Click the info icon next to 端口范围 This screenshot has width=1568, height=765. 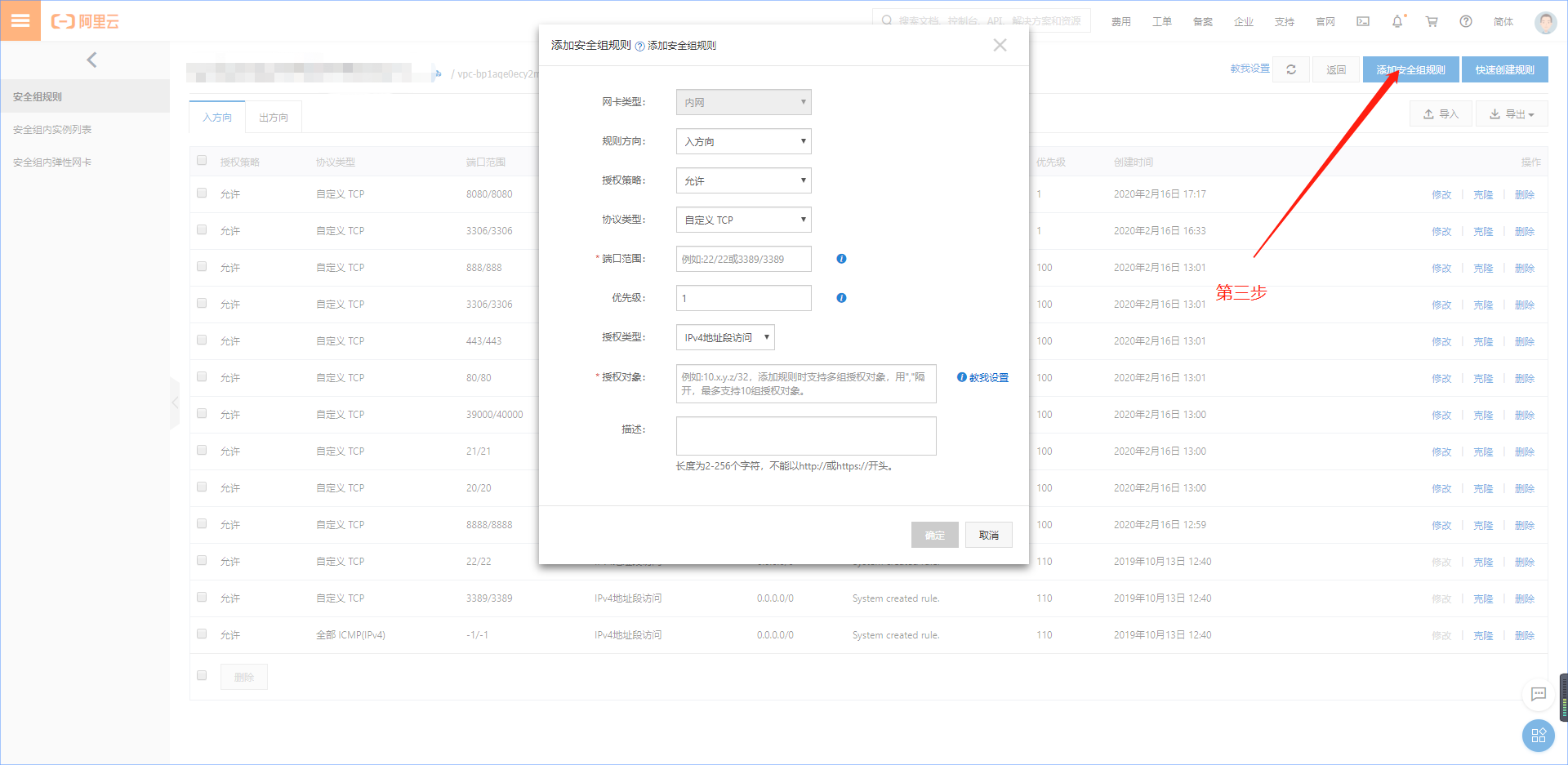(x=841, y=259)
